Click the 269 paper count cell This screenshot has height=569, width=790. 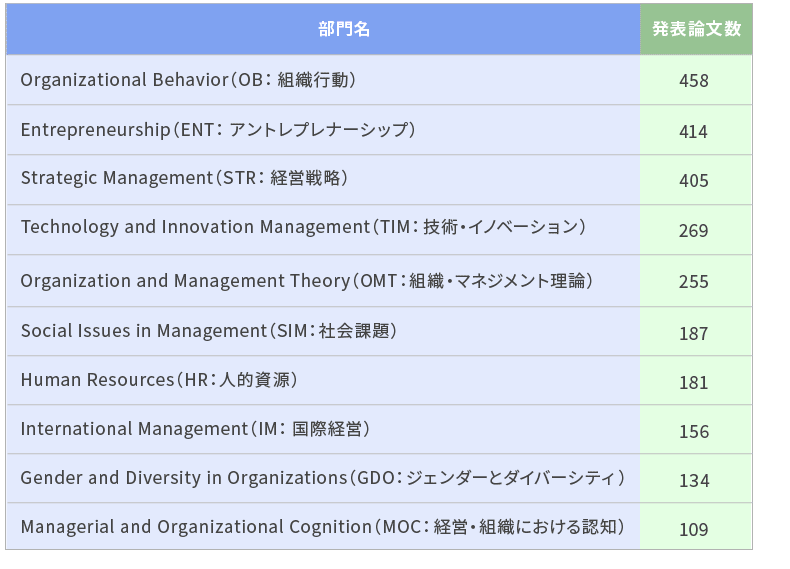[696, 230]
